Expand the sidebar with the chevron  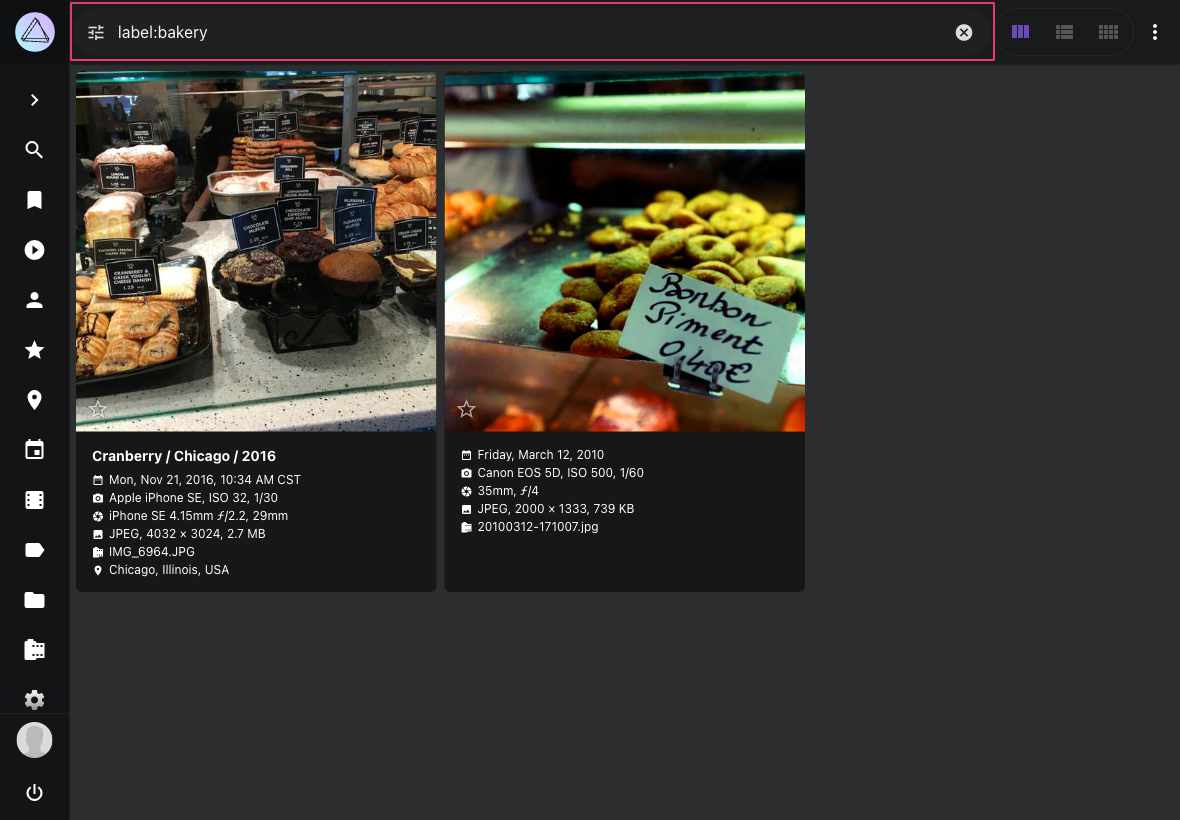click(35, 100)
